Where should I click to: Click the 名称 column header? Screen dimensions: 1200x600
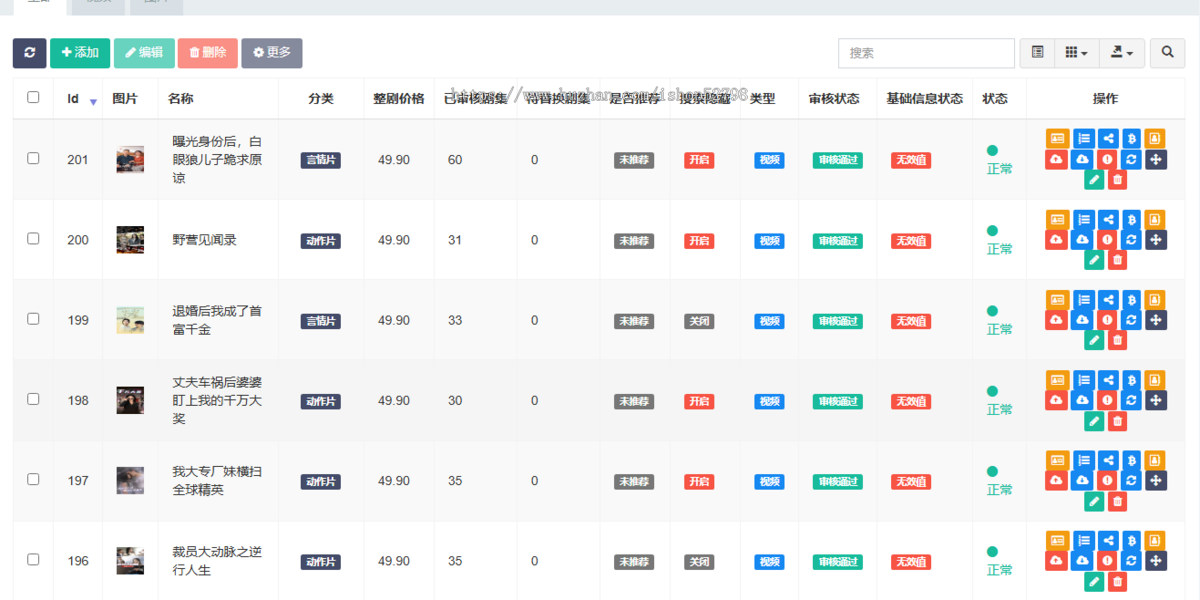coord(181,98)
